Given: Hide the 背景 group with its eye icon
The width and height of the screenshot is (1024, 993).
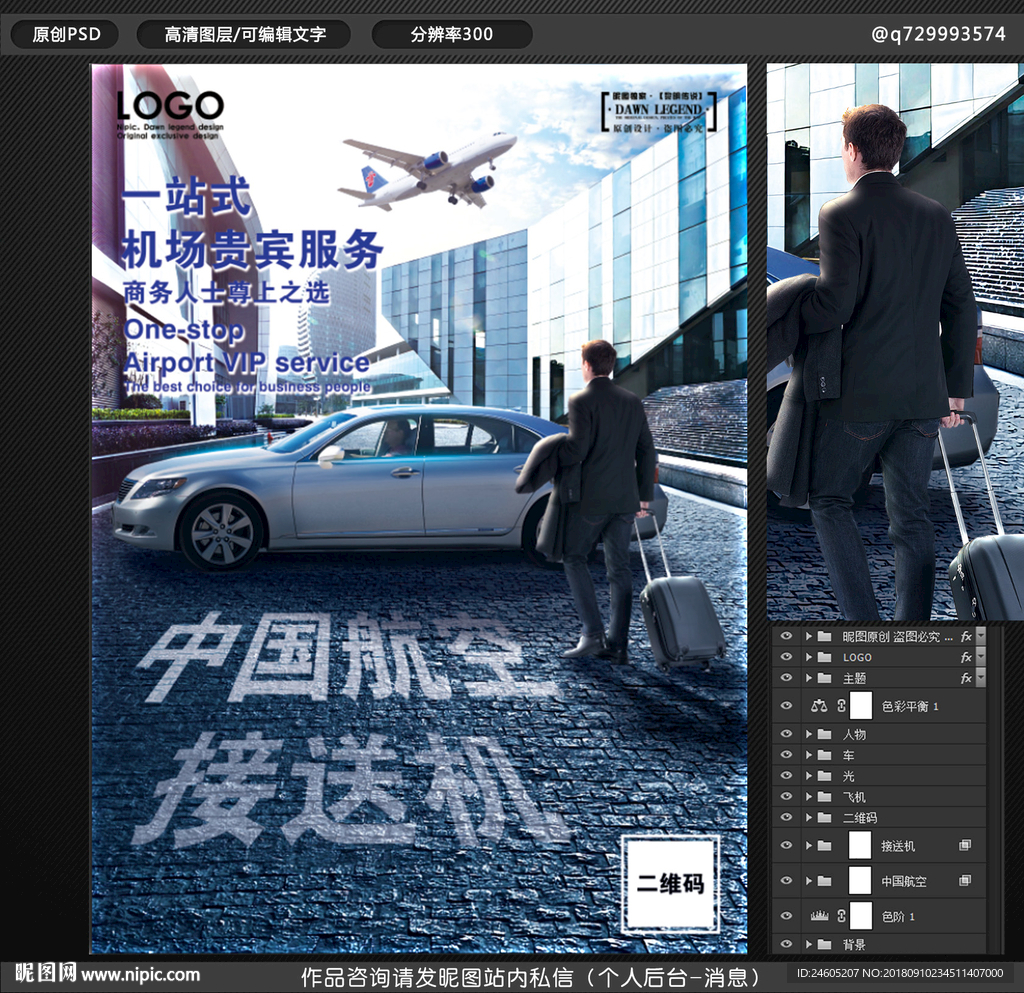Looking at the screenshot, I should point(786,944).
